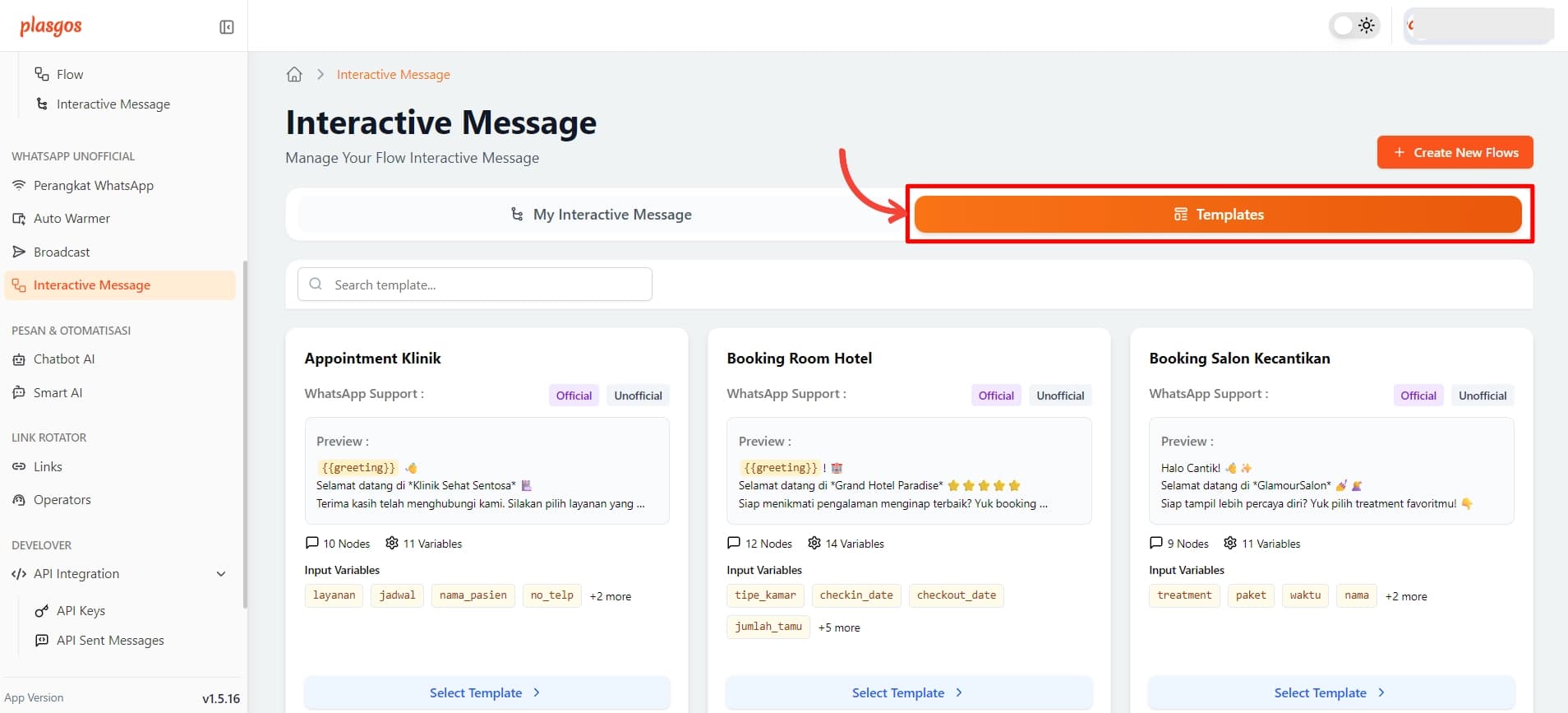This screenshot has height=713, width=1568.
Task: Click the waktu variable tag
Action: (1305, 595)
